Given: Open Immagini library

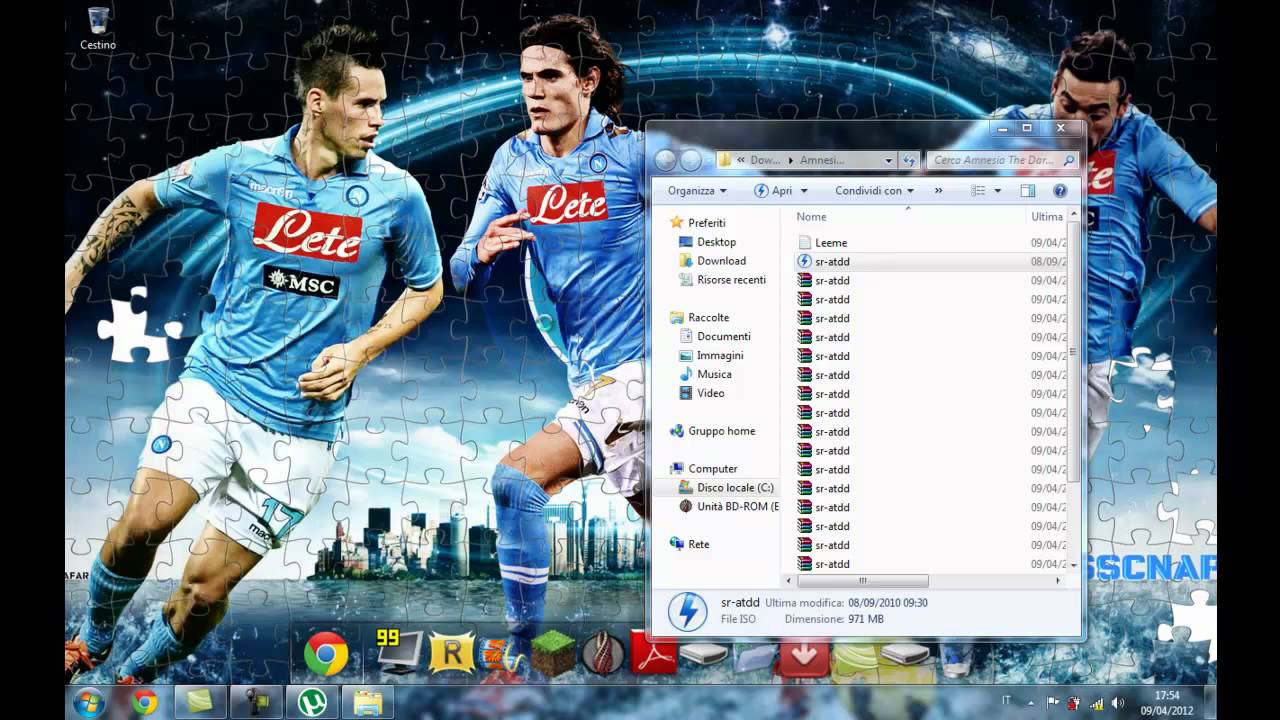Looking at the screenshot, I should pyautogui.click(x=720, y=355).
